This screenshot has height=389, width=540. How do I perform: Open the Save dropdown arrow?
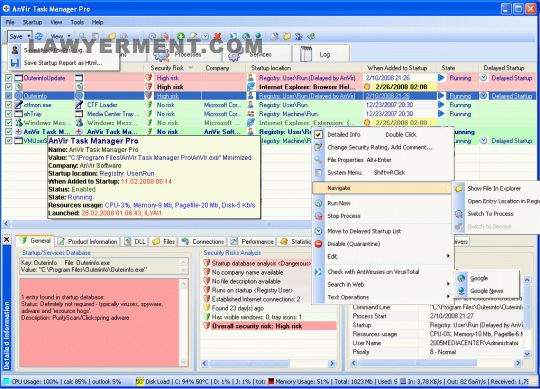tap(29, 36)
